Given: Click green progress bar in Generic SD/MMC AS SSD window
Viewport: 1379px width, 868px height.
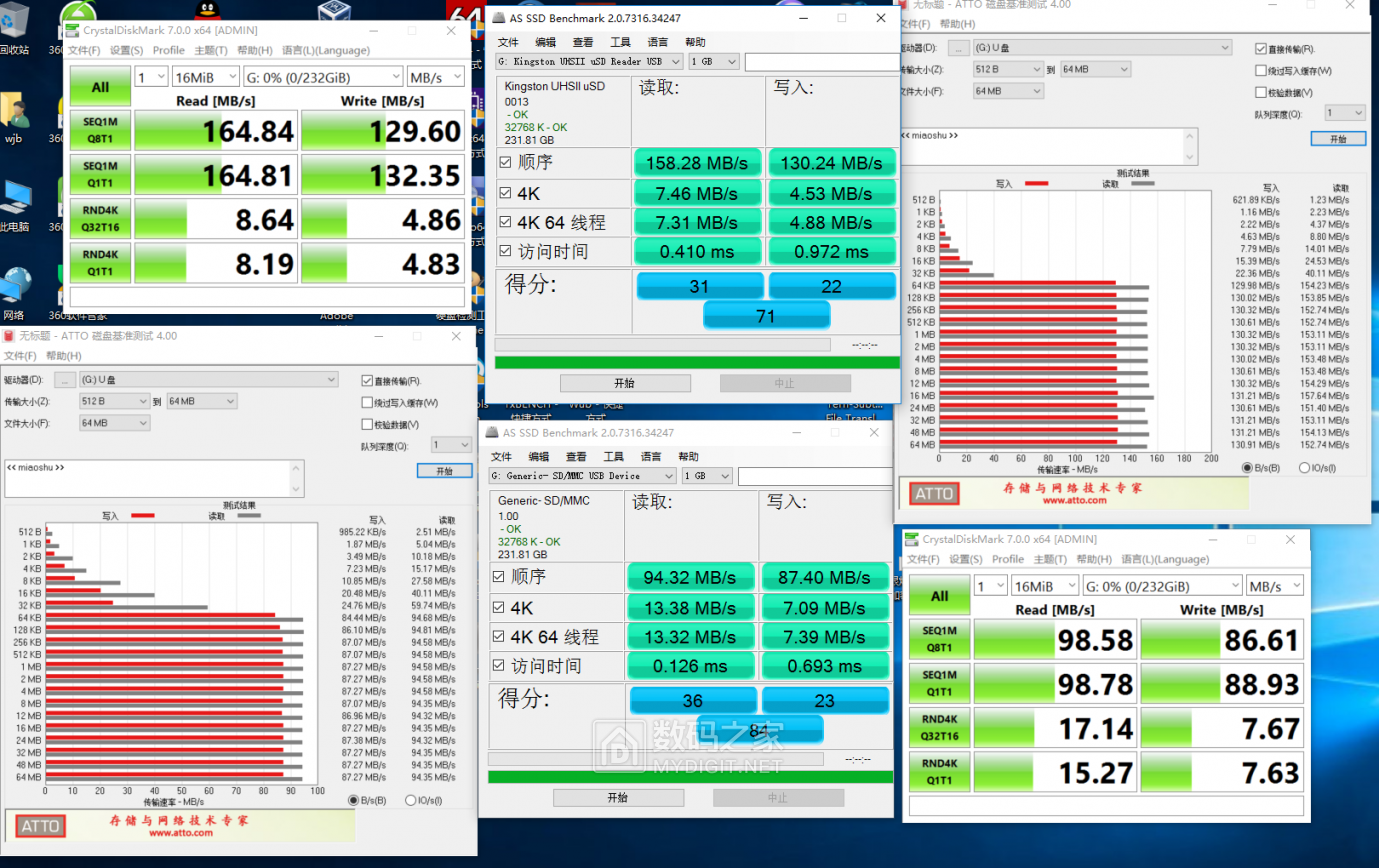Looking at the screenshot, I should point(690,776).
